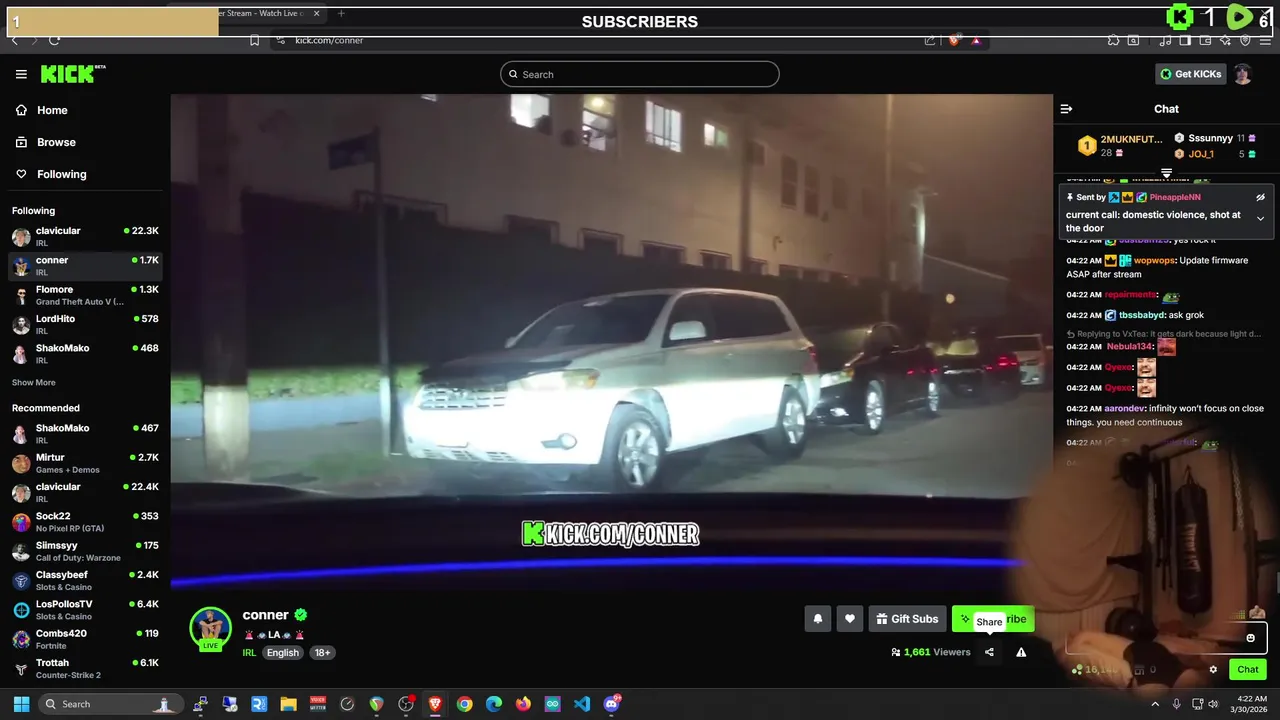Click tbssbabyd username in chat
1280x720 pixels.
click(1142, 315)
